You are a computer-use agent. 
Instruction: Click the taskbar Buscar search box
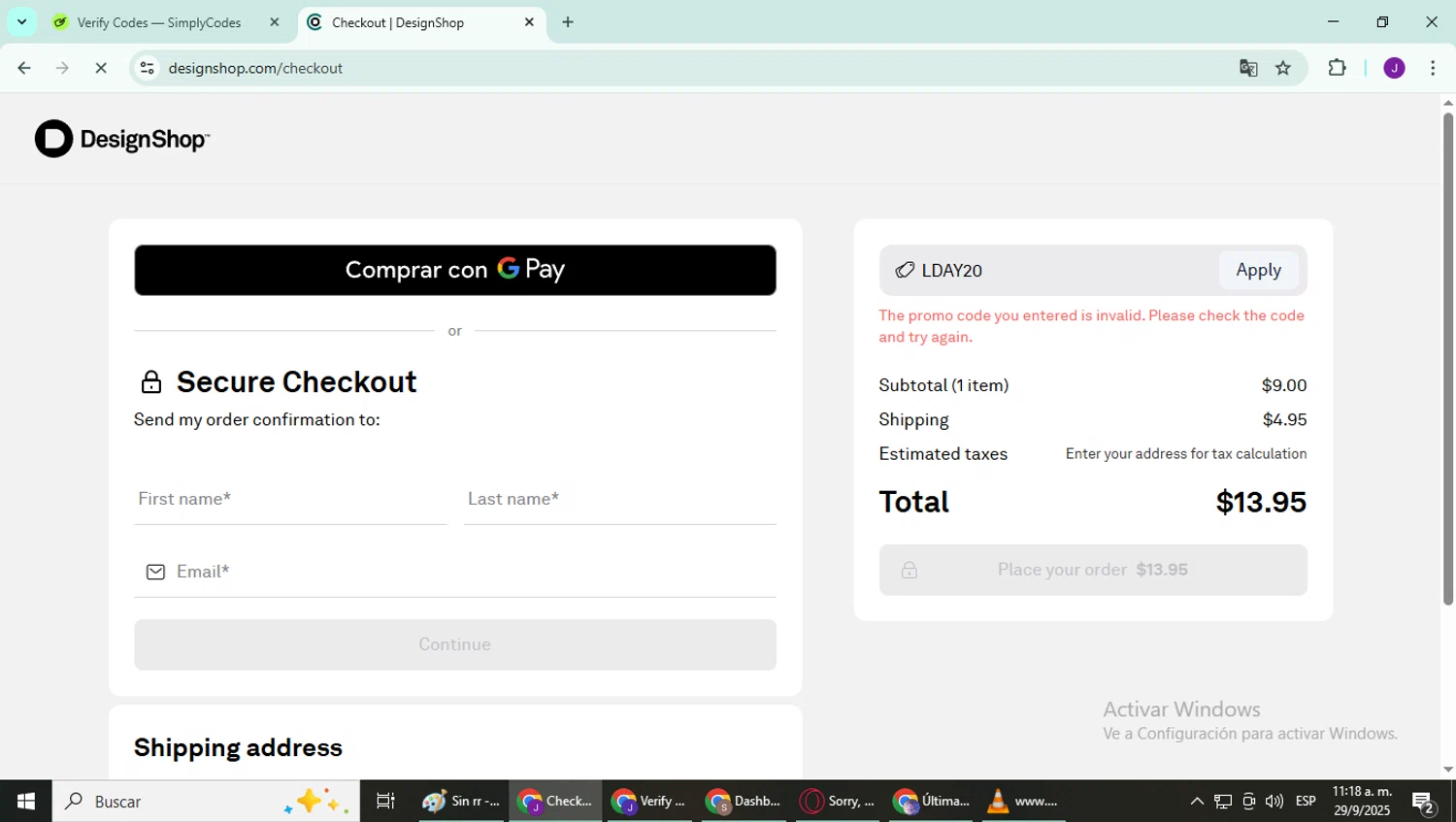pos(206,801)
